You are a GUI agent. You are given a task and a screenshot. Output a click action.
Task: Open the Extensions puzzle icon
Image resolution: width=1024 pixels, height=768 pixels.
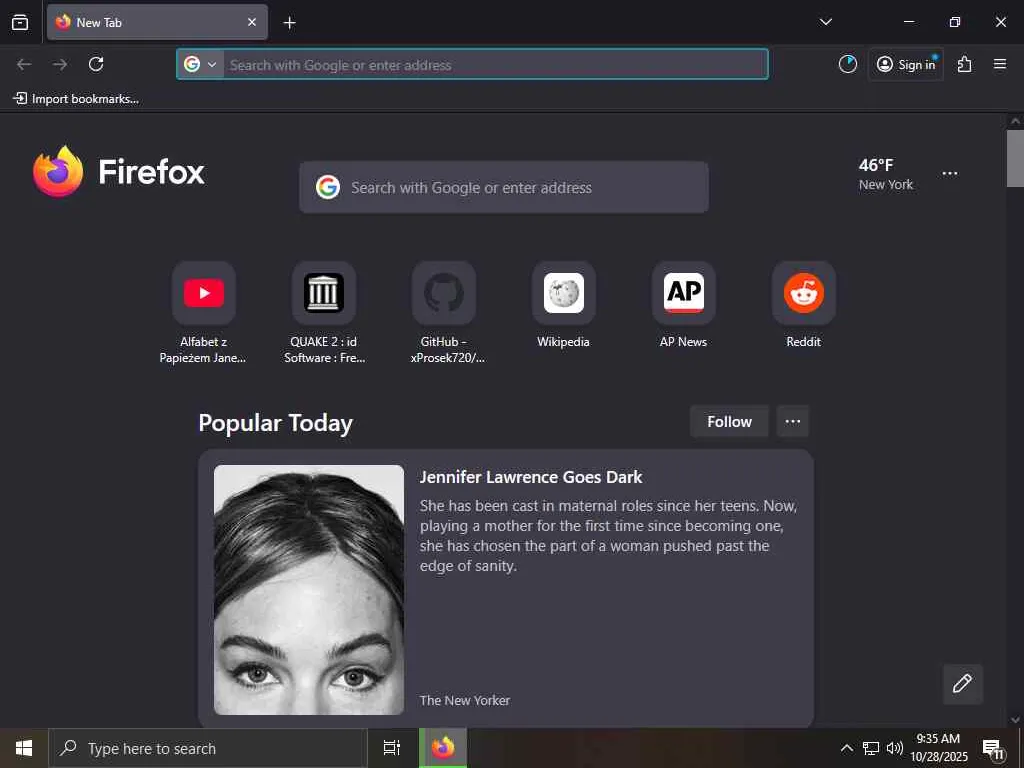point(965,64)
